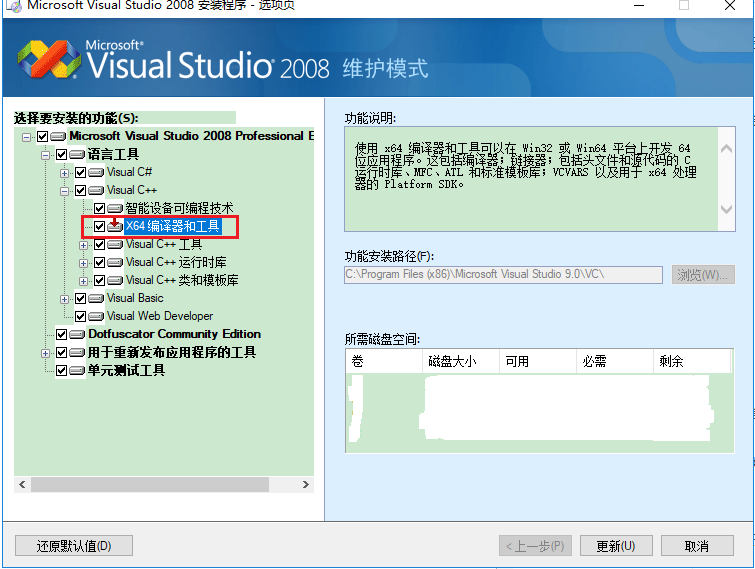755x569 pixels.
Task: Click the drive icon next to 单元测试工具
Action: 77,371
